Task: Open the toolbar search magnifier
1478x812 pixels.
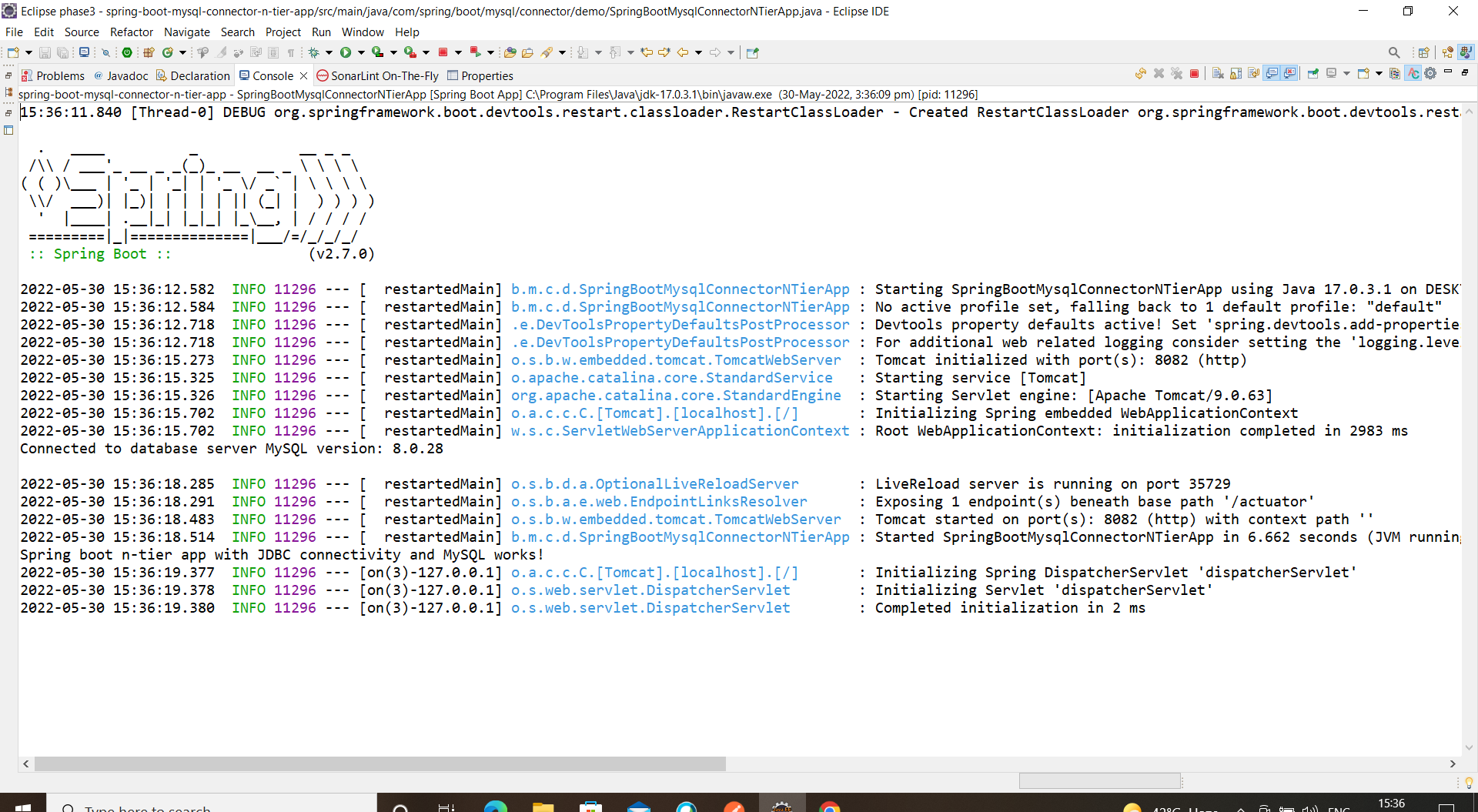Action: [x=1394, y=52]
